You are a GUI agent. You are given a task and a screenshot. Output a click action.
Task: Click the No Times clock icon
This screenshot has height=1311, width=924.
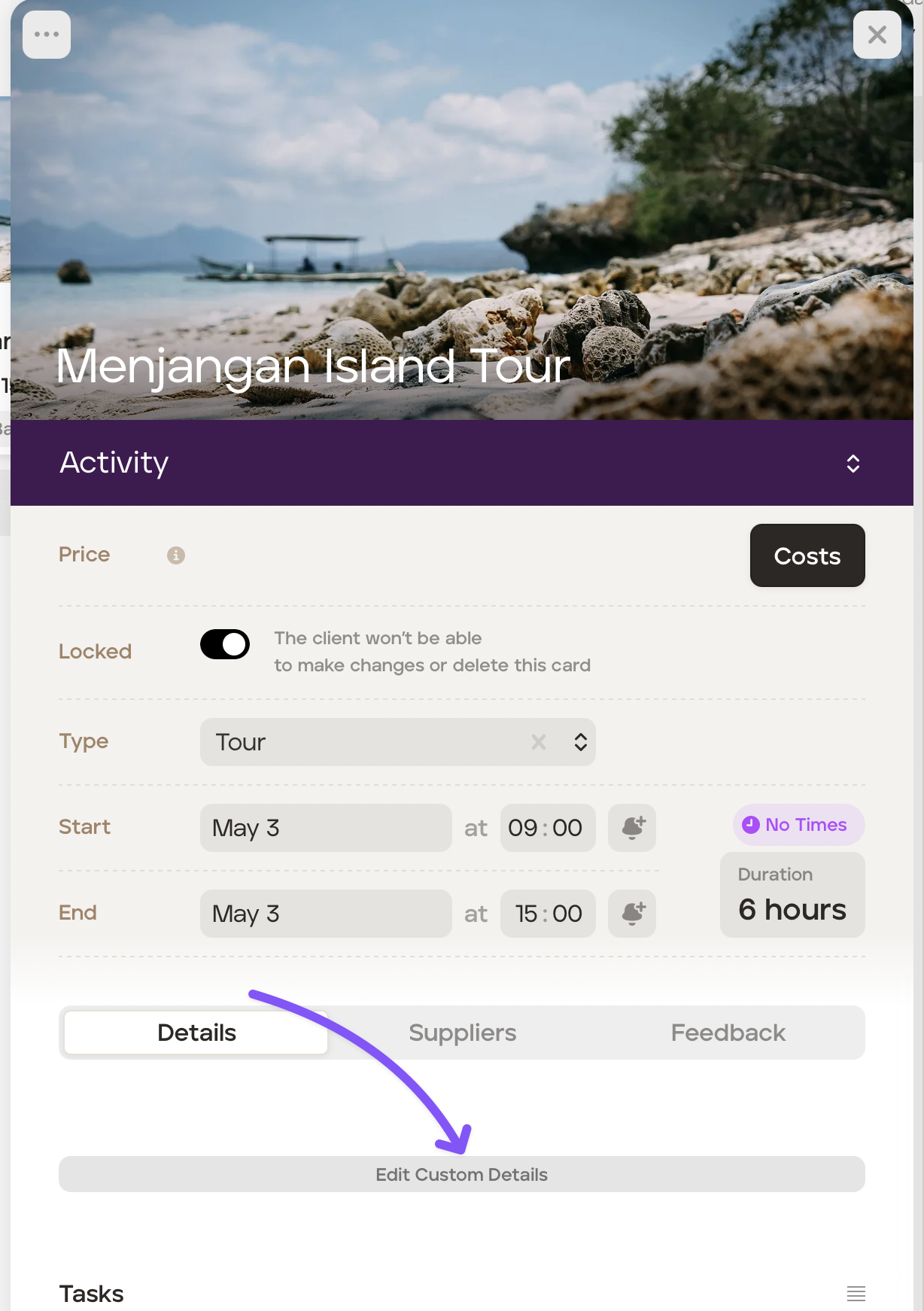tap(751, 825)
